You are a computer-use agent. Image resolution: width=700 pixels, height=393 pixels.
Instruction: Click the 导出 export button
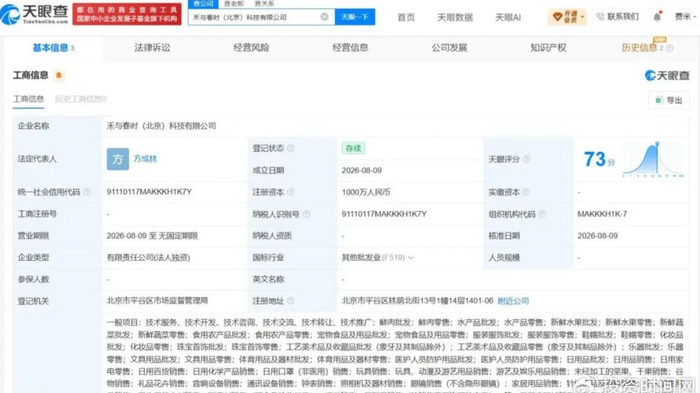point(669,100)
